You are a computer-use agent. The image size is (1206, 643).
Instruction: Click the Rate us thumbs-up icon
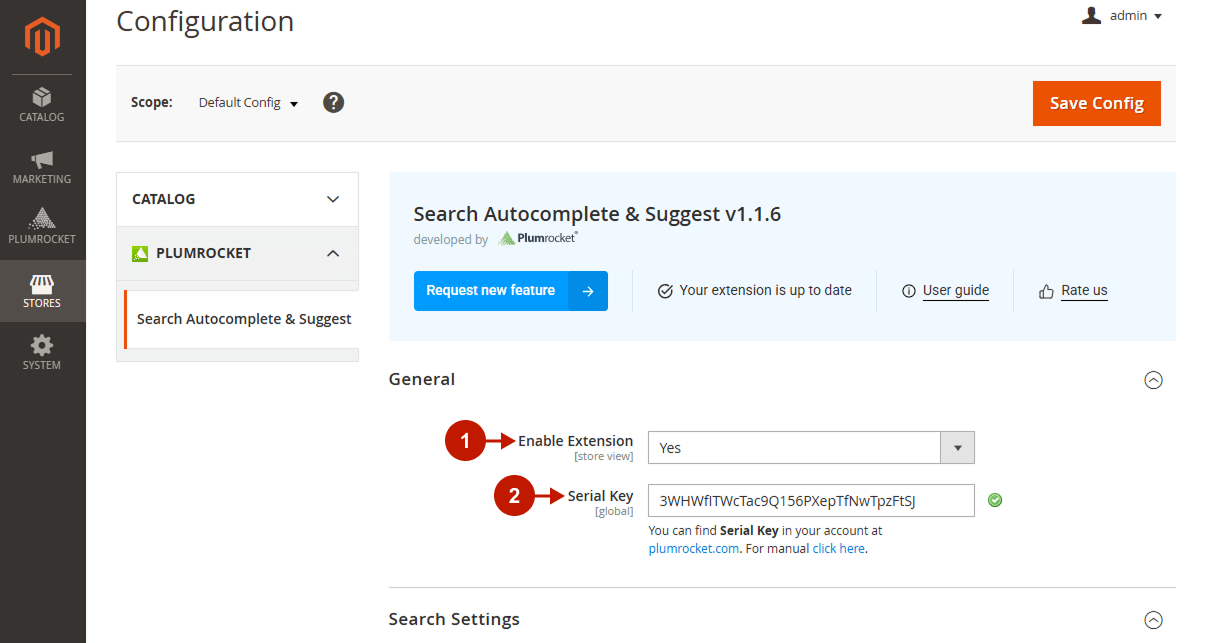pos(1047,291)
